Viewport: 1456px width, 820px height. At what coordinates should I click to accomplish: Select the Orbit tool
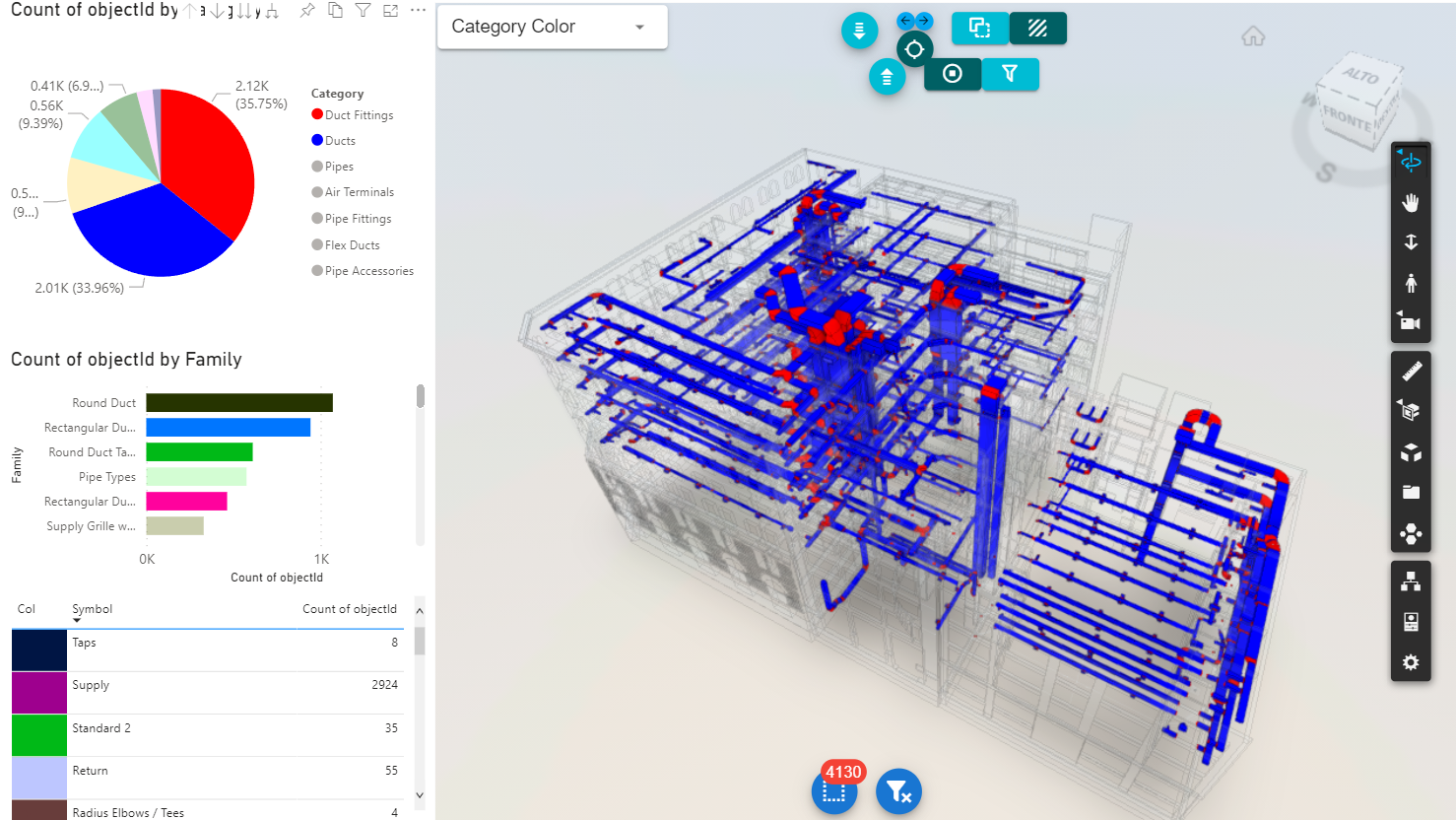1411,162
